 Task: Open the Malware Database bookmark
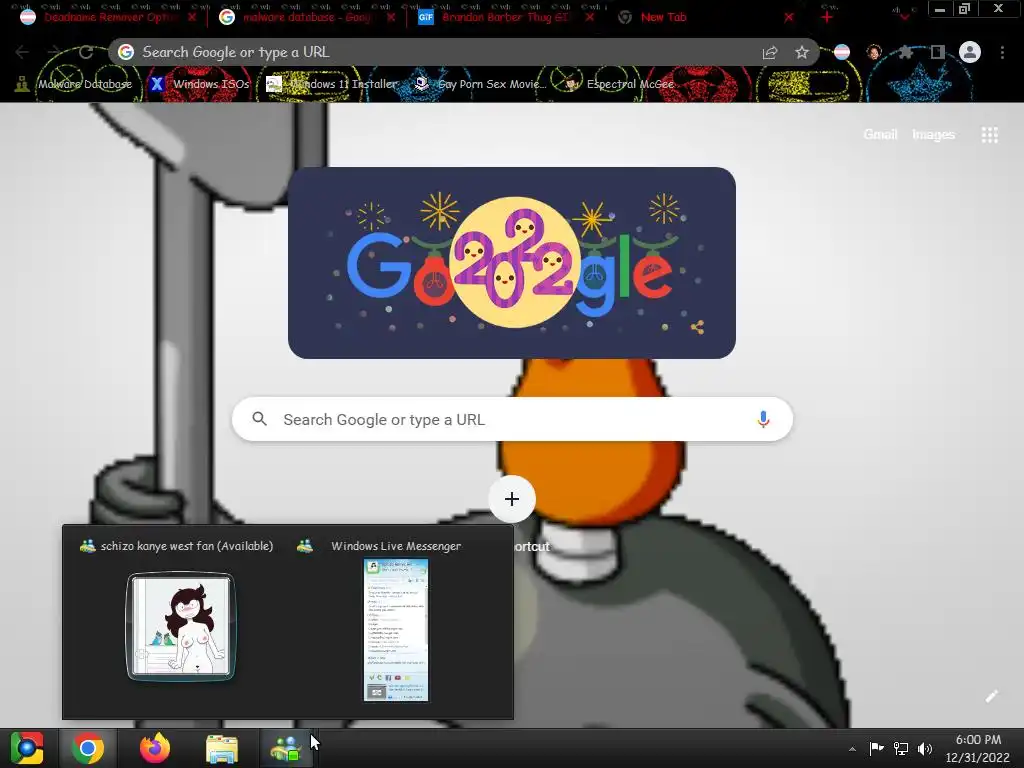(73, 84)
